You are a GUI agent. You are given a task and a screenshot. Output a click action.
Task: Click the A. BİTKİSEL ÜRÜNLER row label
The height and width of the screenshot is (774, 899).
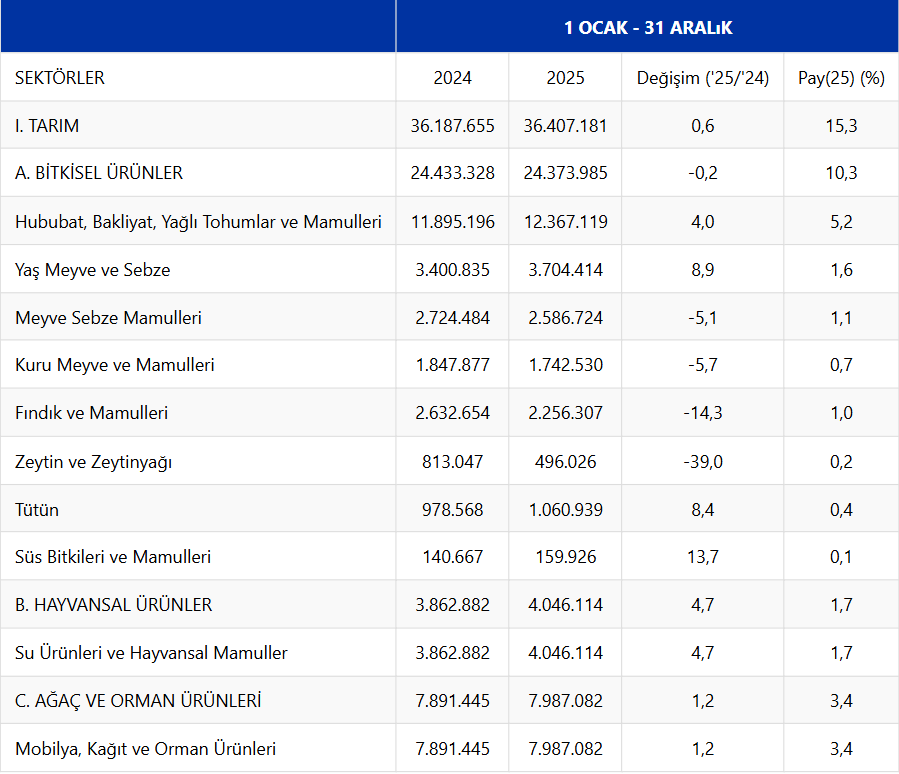pyautogui.click(x=99, y=173)
